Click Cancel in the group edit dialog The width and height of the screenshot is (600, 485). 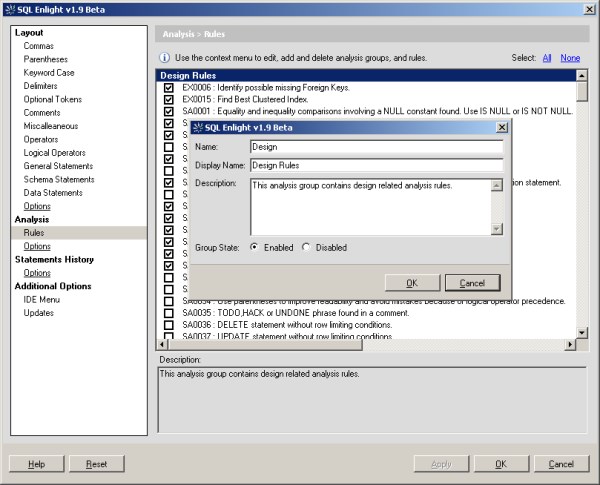tap(472, 283)
